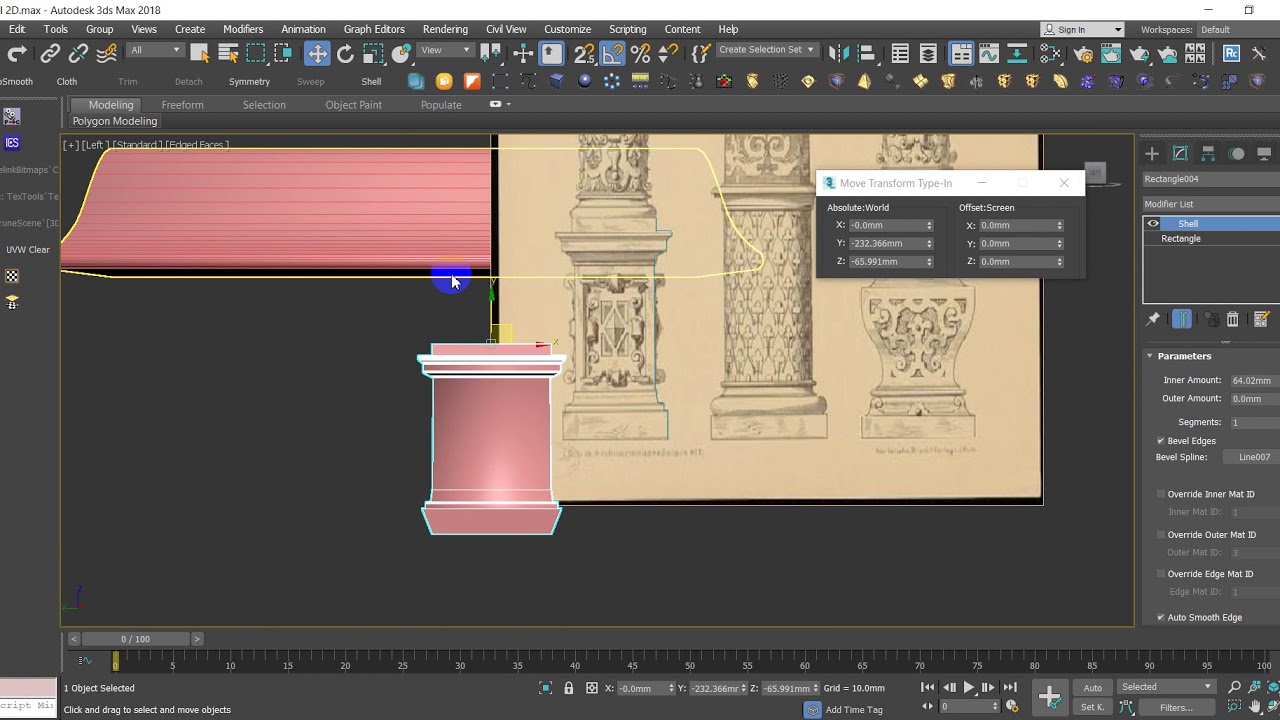Viewport: 1280px width, 720px height.
Task: Open the Graph Editors menu
Action: pos(374,29)
